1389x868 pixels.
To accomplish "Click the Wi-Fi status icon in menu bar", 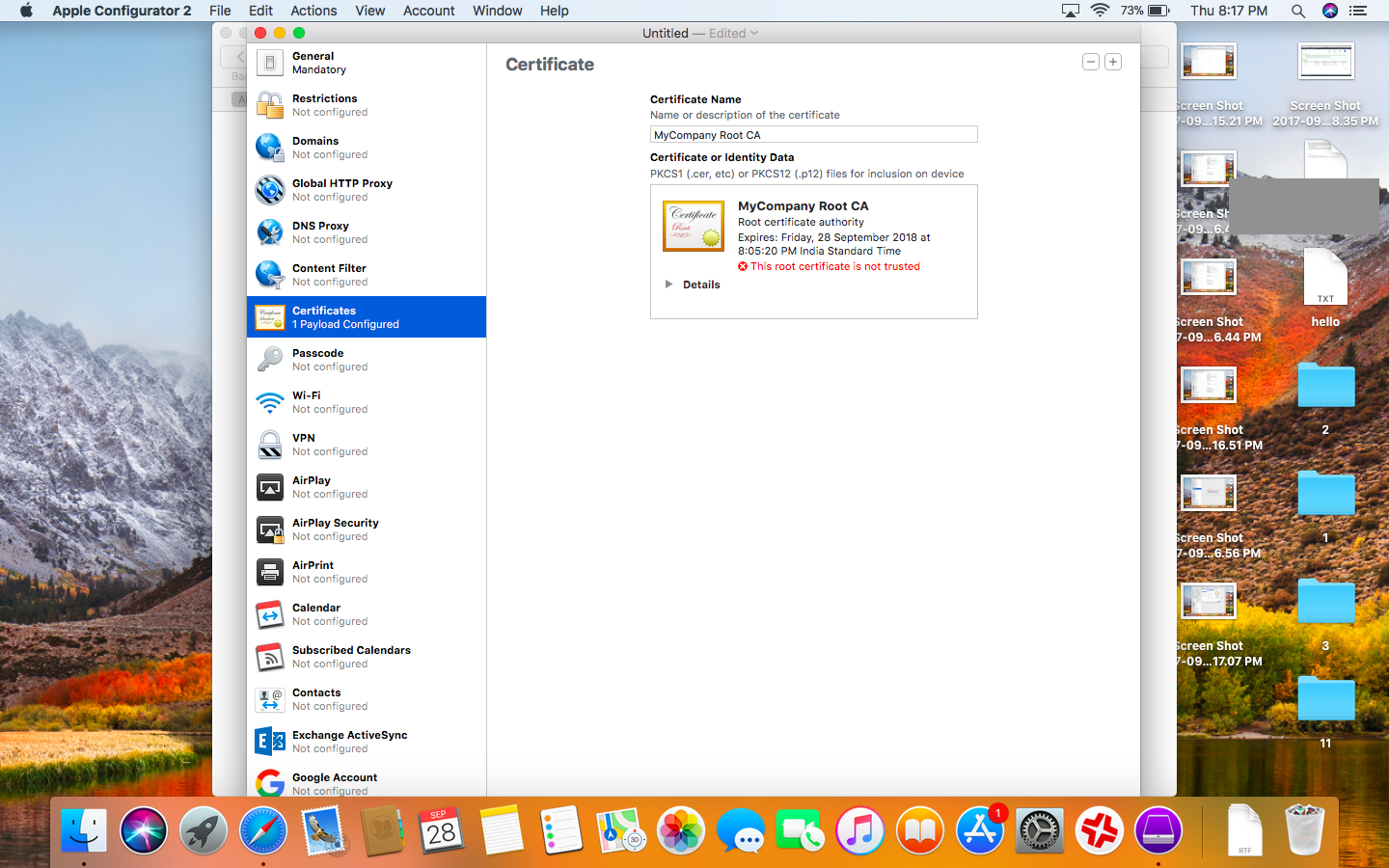I will [x=1100, y=11].
